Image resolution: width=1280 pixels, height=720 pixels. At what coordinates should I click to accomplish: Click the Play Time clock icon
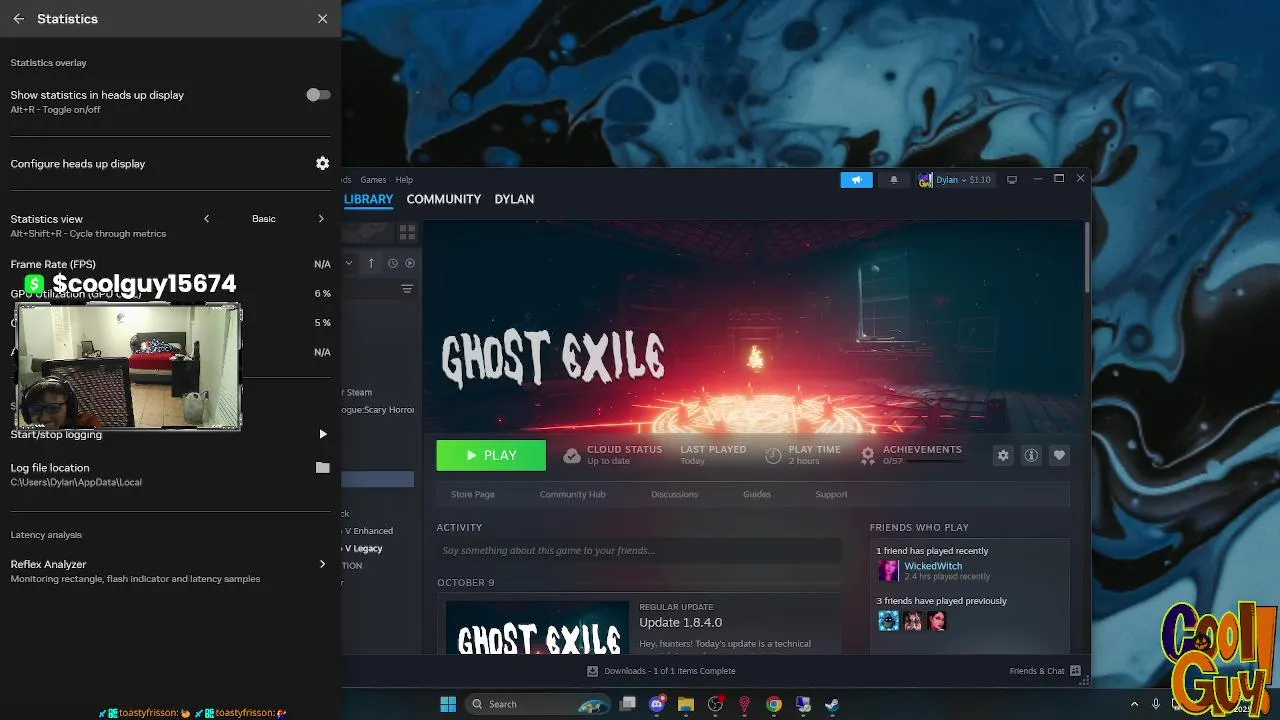point(773,455)
